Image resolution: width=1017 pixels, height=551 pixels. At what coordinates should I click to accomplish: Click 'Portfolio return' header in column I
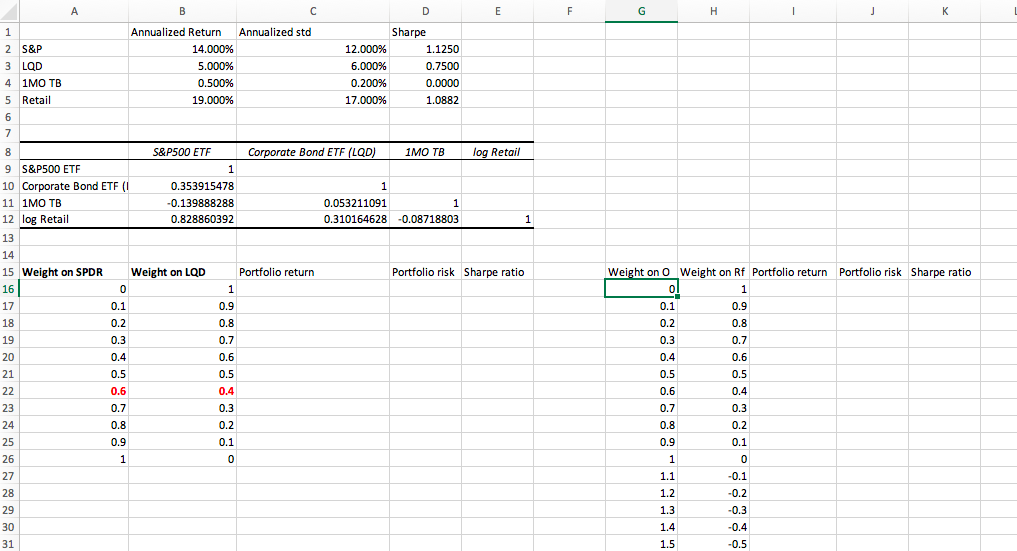tap(793, 272)
